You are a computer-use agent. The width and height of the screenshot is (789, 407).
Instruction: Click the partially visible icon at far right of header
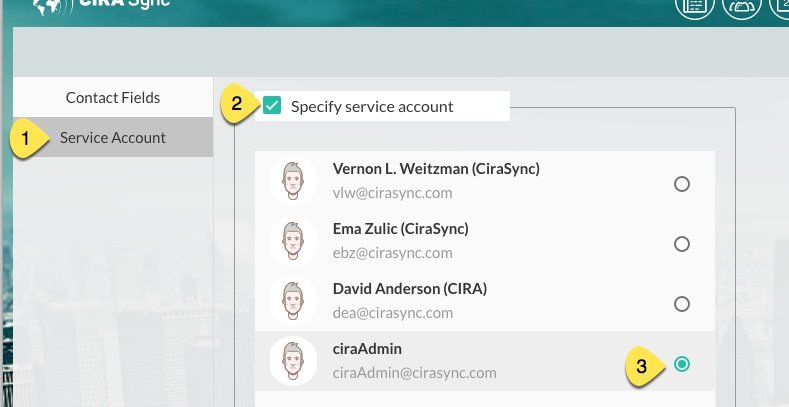pyautogui.click(x=779, y=7)
